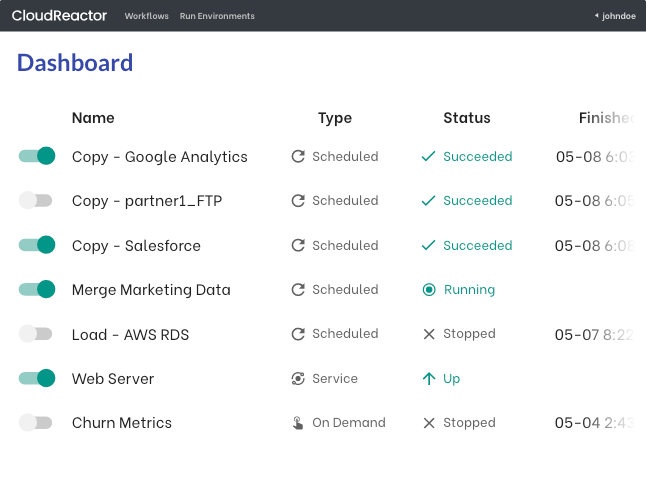
Task: Click the Stopped X icon for Load - AWS RDS
Action: [429, 334]
